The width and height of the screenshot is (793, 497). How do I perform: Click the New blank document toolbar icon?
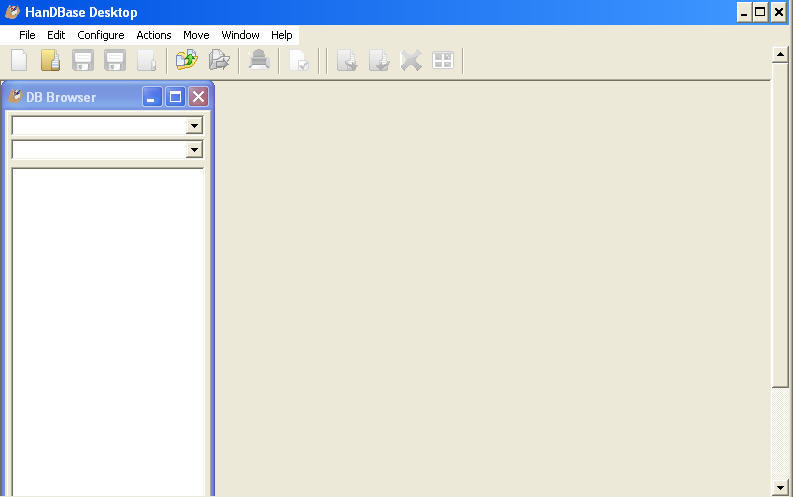(19, 60)
